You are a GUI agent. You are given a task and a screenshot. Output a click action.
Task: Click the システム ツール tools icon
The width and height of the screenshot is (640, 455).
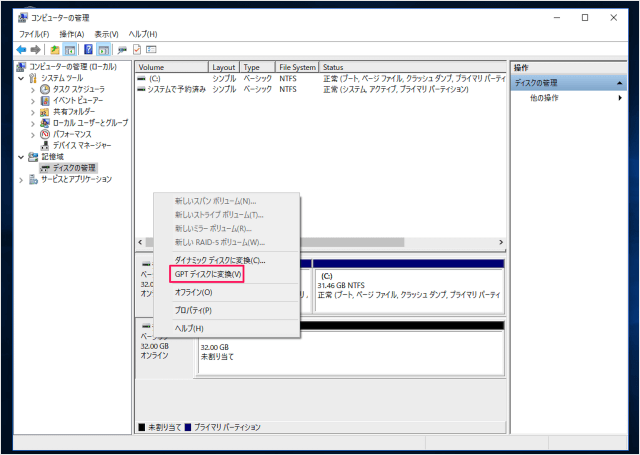33,78
